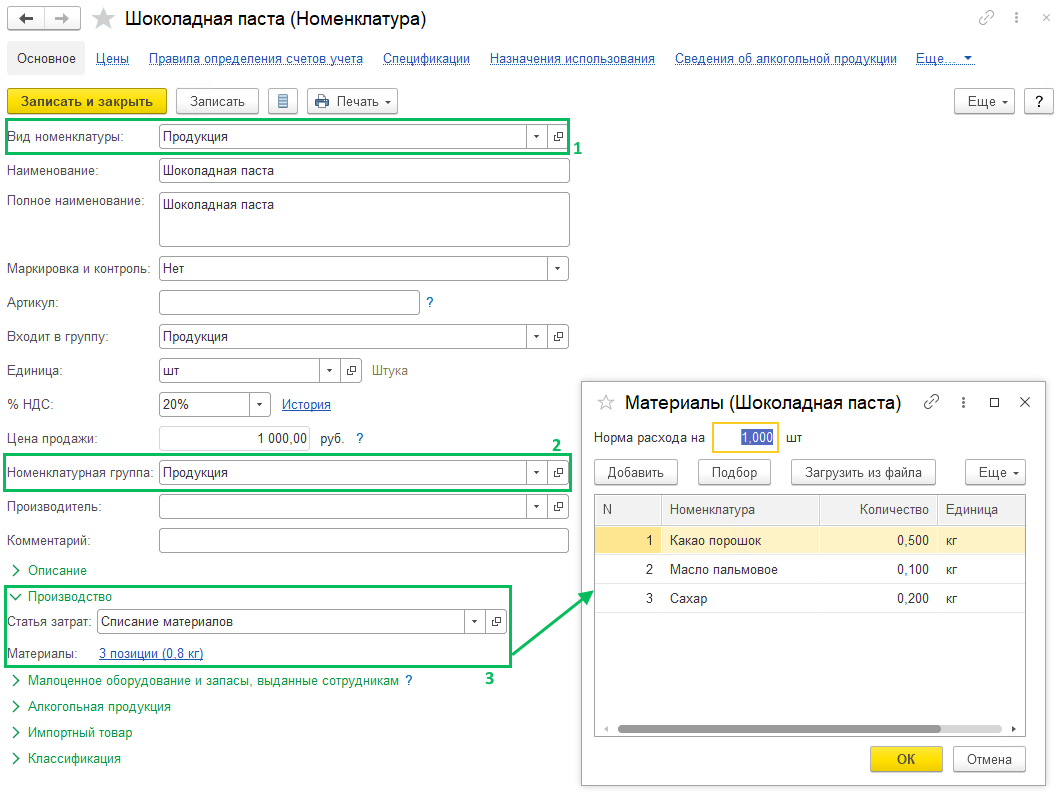Viewport: 1057px width, 792px height.
Task: Open the Цены tab
Action: tap(112, 59)
